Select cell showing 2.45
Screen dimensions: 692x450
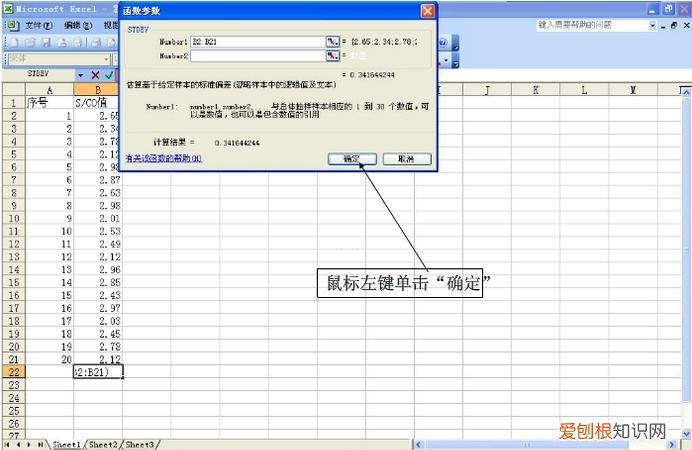click(x=98, y=334)
